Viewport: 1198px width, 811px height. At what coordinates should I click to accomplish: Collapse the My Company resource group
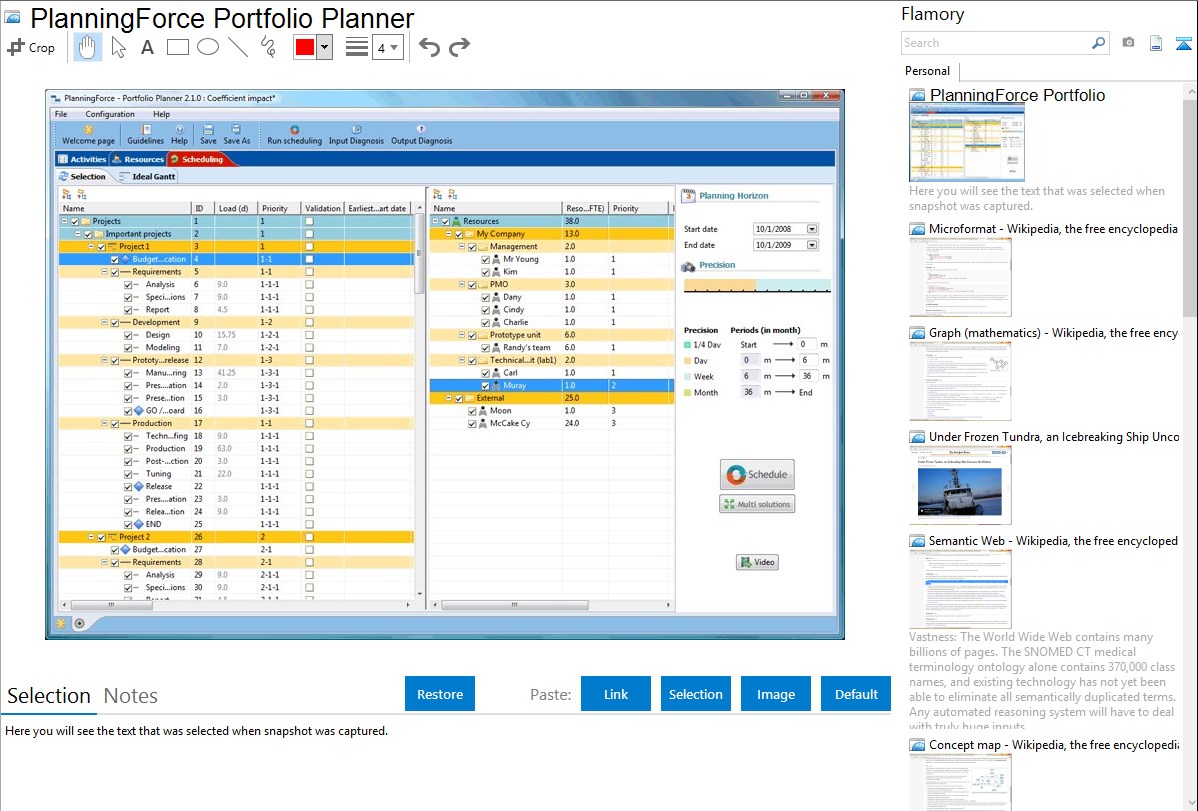pos(448,234)
